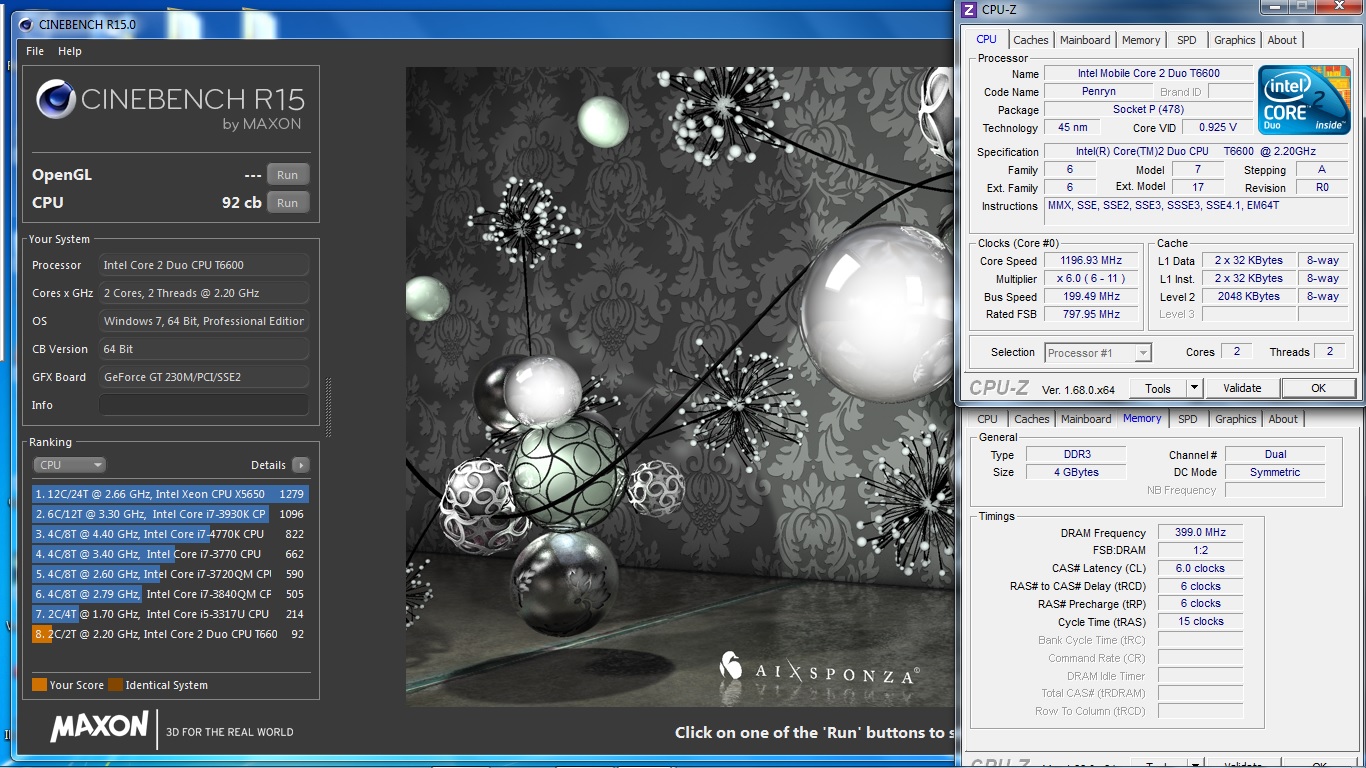This screenshot has height=768, width=1366.
Task: Switch to Graphics tab in upper CPU-Z
Action: click(x=1235, y=40)
